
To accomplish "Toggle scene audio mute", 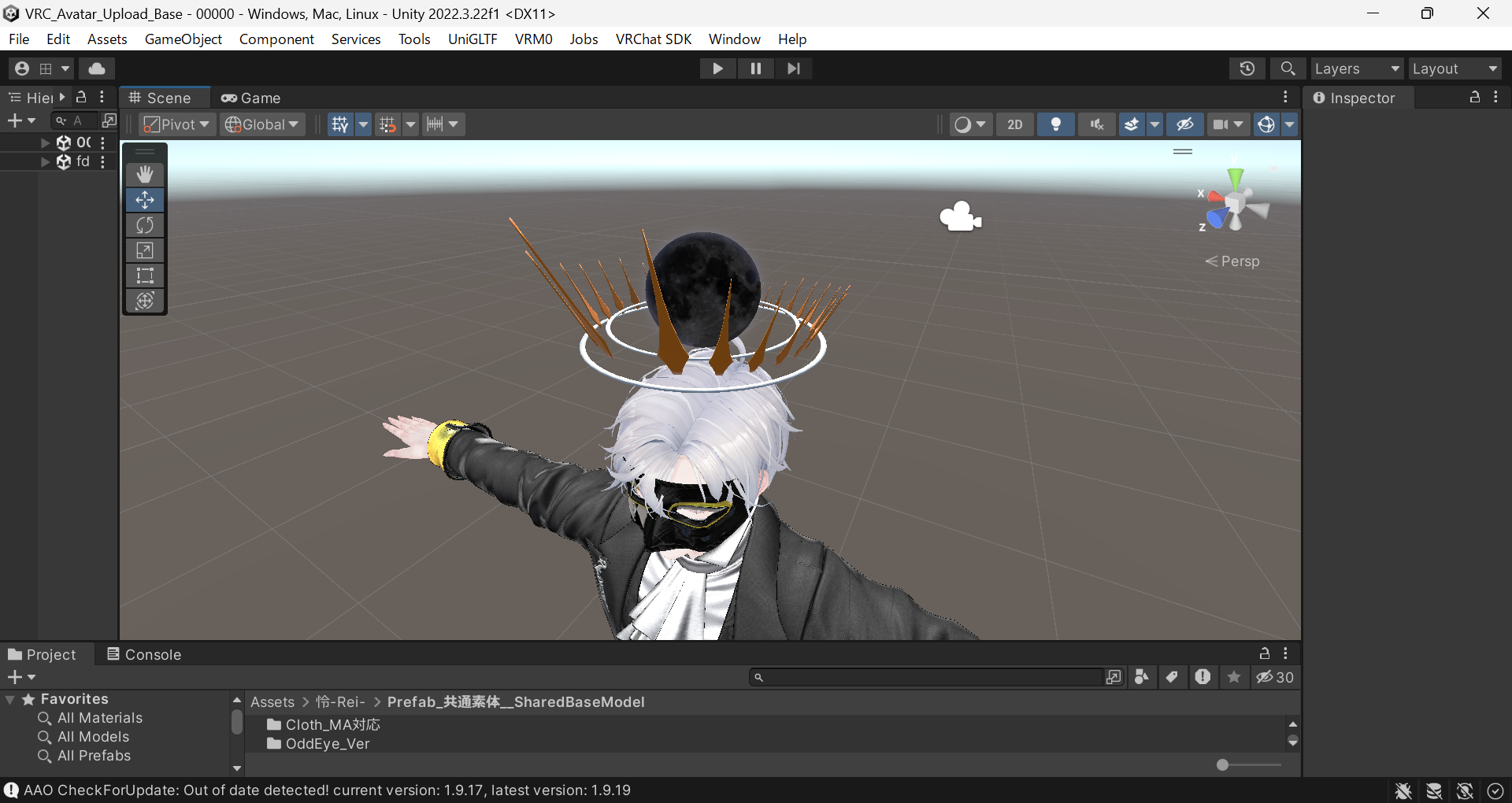I will click(1097, 124).
